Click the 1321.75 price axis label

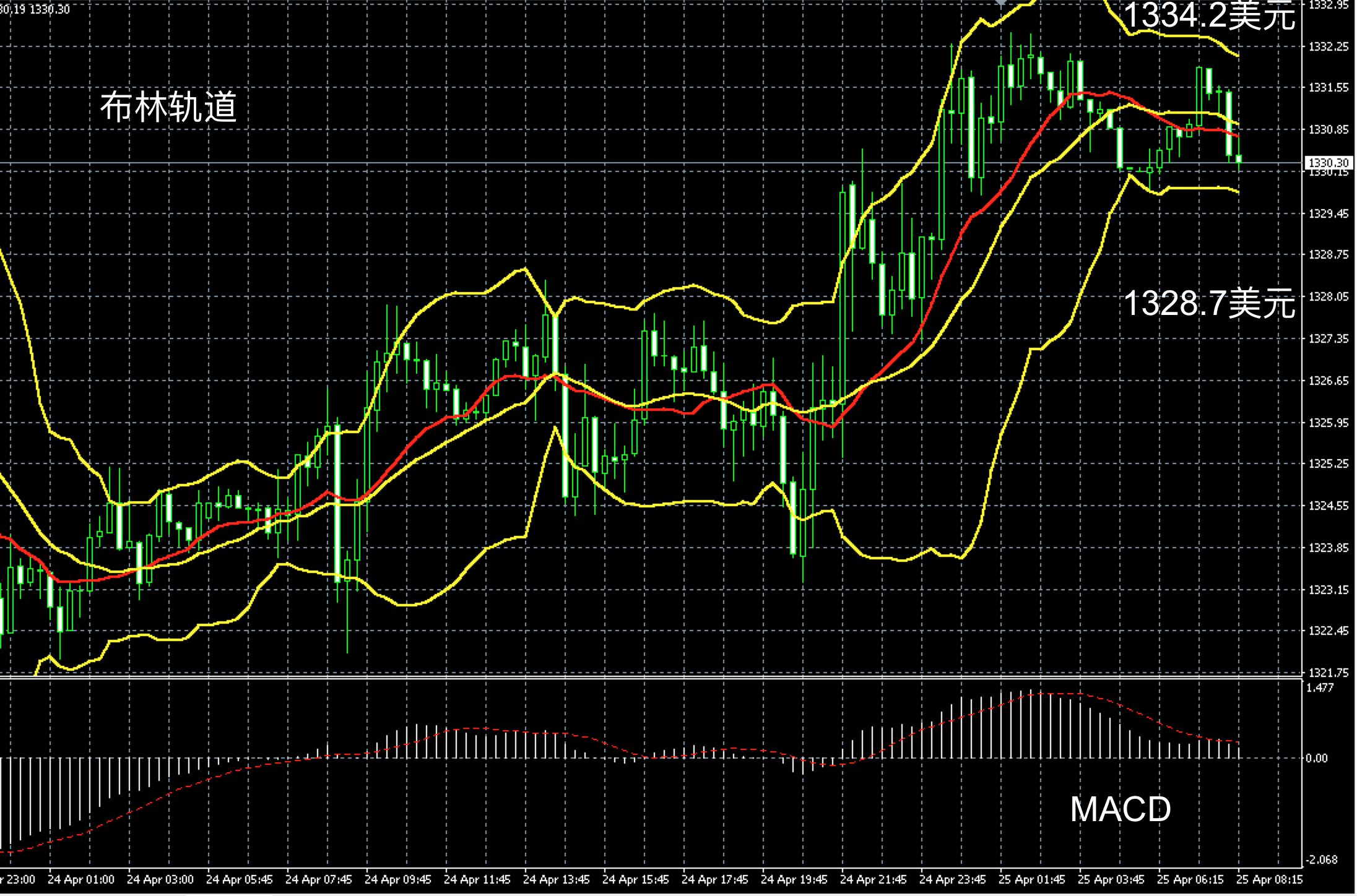coord(1329,673)
